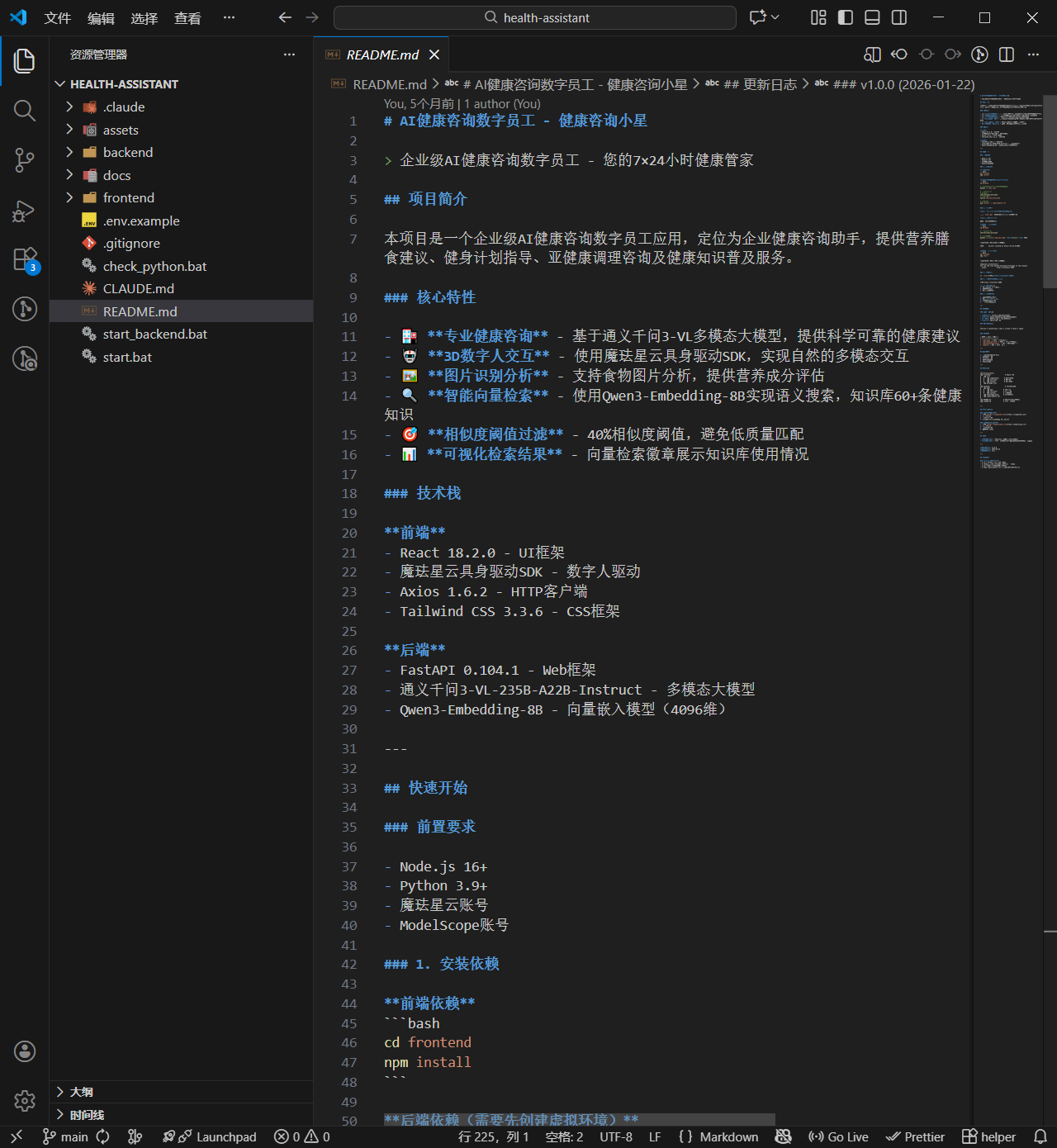Click the cursor position 行 225, 列 1
Screen dimensions: 1057x1148
(x=493, y=1136)
